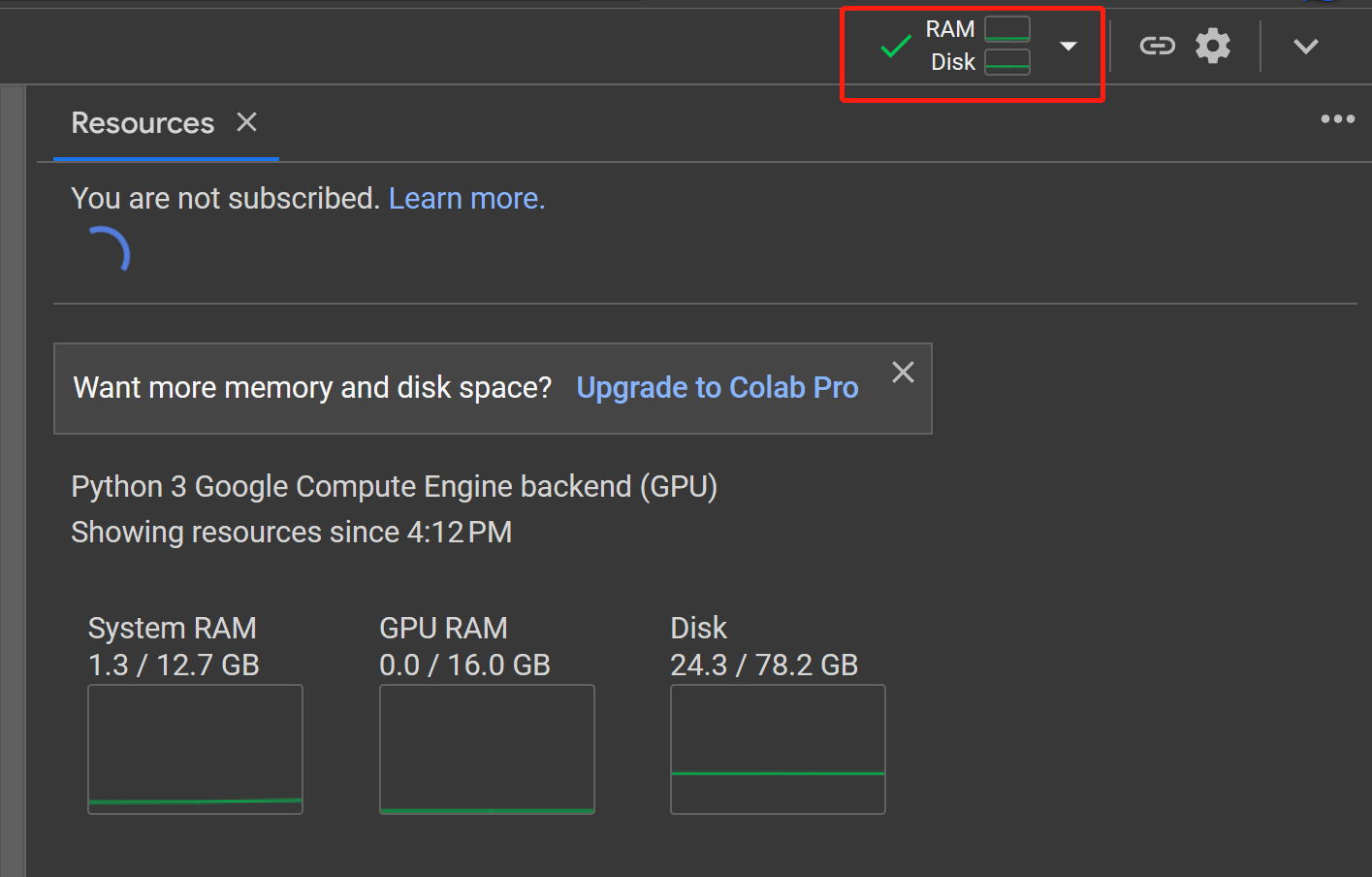The width and height of the screenshot is (1372, 877).
Task: Close the Resources tab
Action: pyautogui.click(x=247, y=122)
